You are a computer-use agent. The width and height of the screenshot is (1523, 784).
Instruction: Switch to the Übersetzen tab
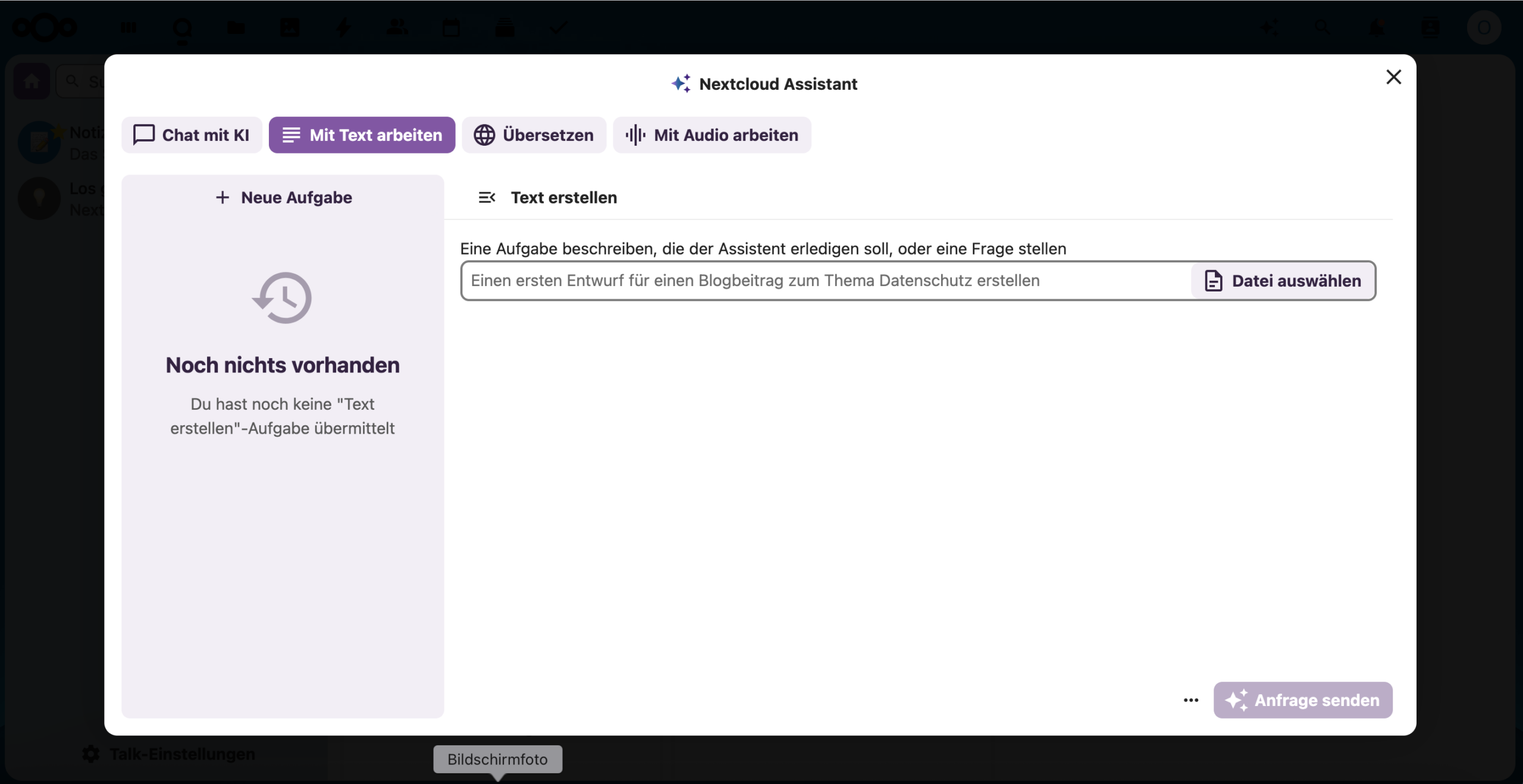534,135
